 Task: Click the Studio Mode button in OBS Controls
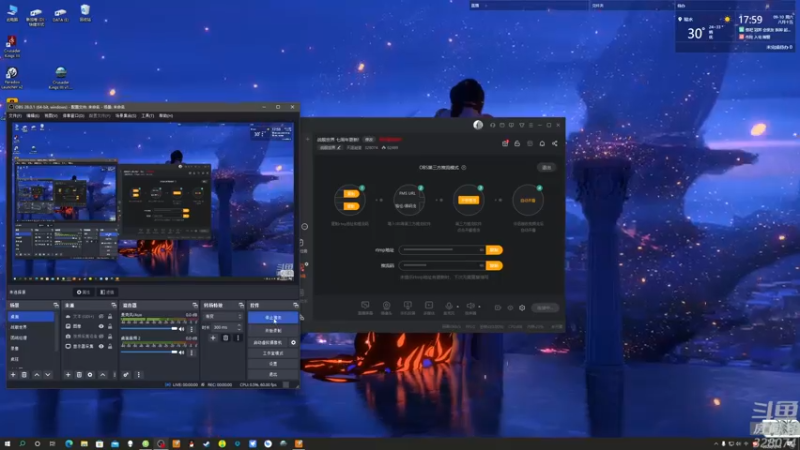273,353
